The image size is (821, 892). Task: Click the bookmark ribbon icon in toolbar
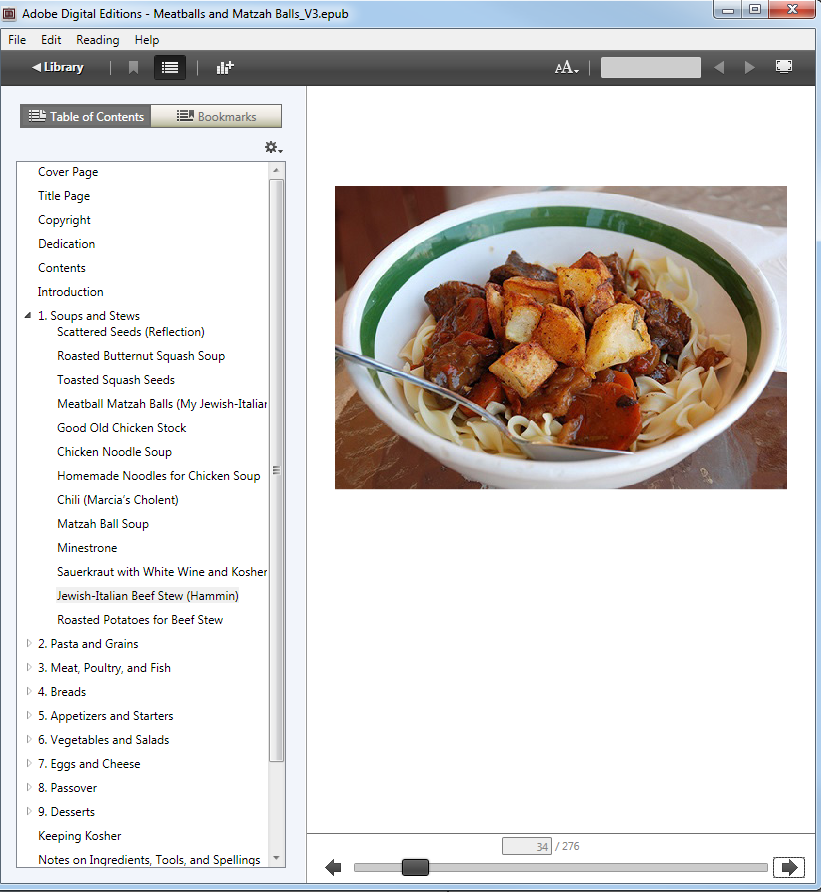pos(133,67)
